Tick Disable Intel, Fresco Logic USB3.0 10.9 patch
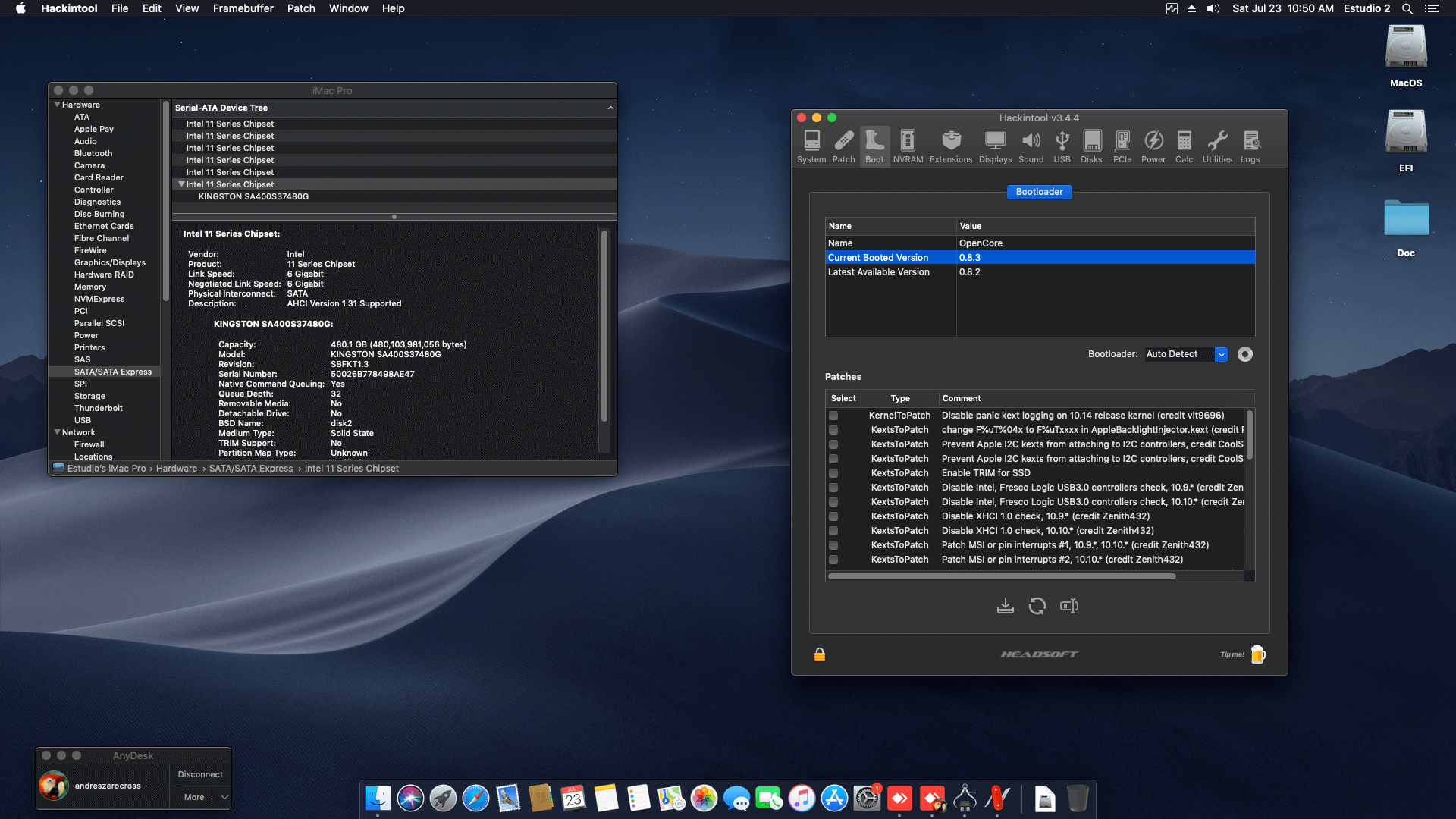 pyautogui.click(x=833, y=488)
